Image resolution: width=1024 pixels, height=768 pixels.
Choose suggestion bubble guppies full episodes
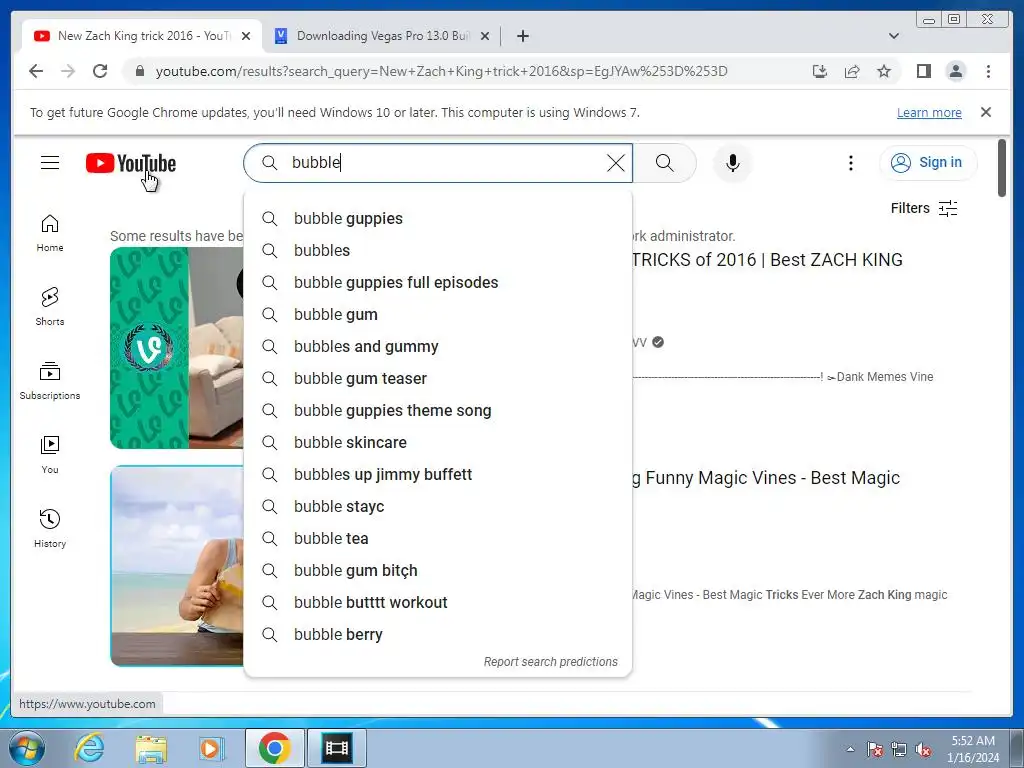(x=438, y=282)
